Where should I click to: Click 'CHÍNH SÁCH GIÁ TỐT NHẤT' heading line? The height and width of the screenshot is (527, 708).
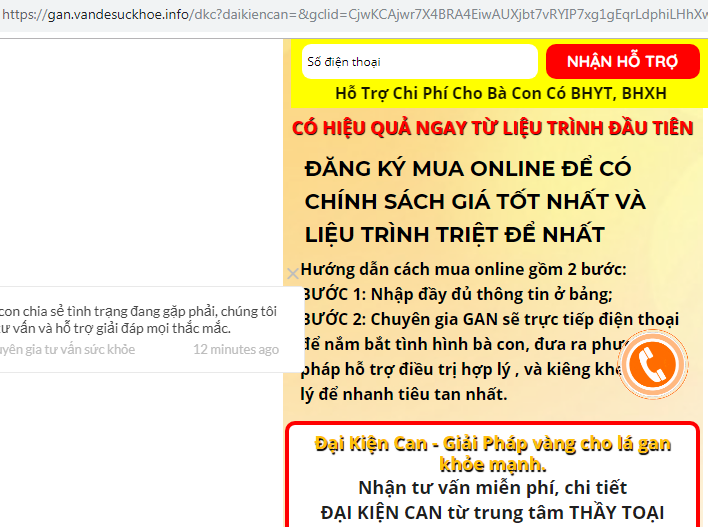pos(475,201)
